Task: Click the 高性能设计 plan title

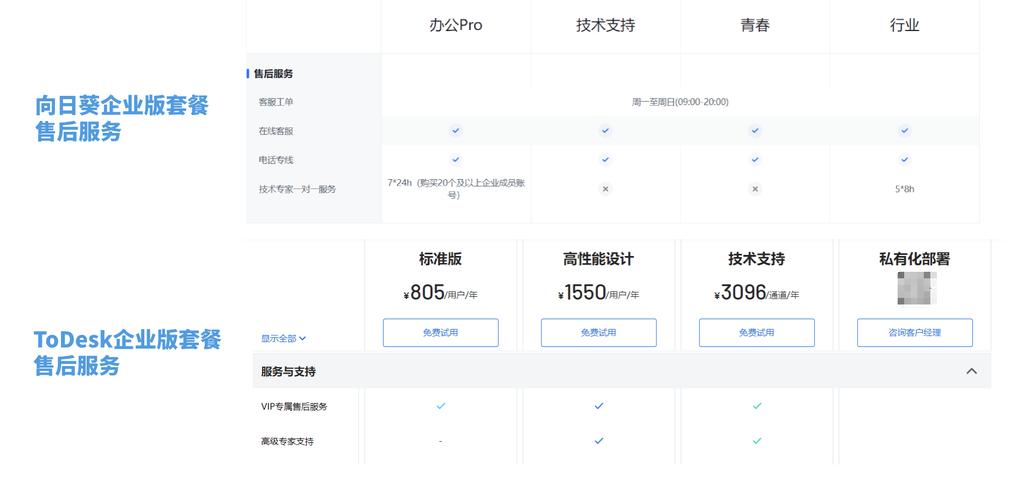Action: [598, 259]
